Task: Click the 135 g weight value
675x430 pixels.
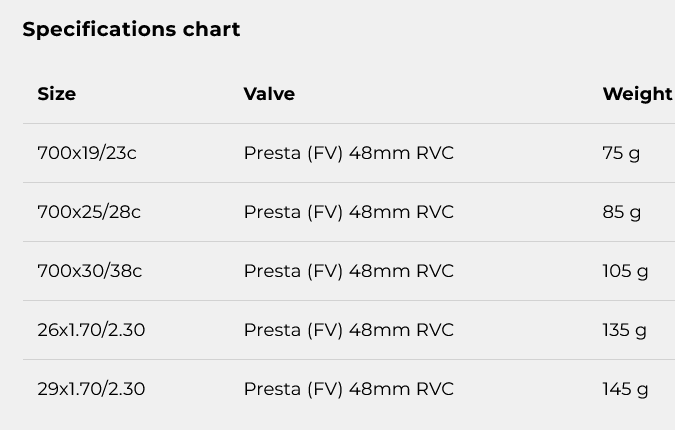Action: point(624,331)
